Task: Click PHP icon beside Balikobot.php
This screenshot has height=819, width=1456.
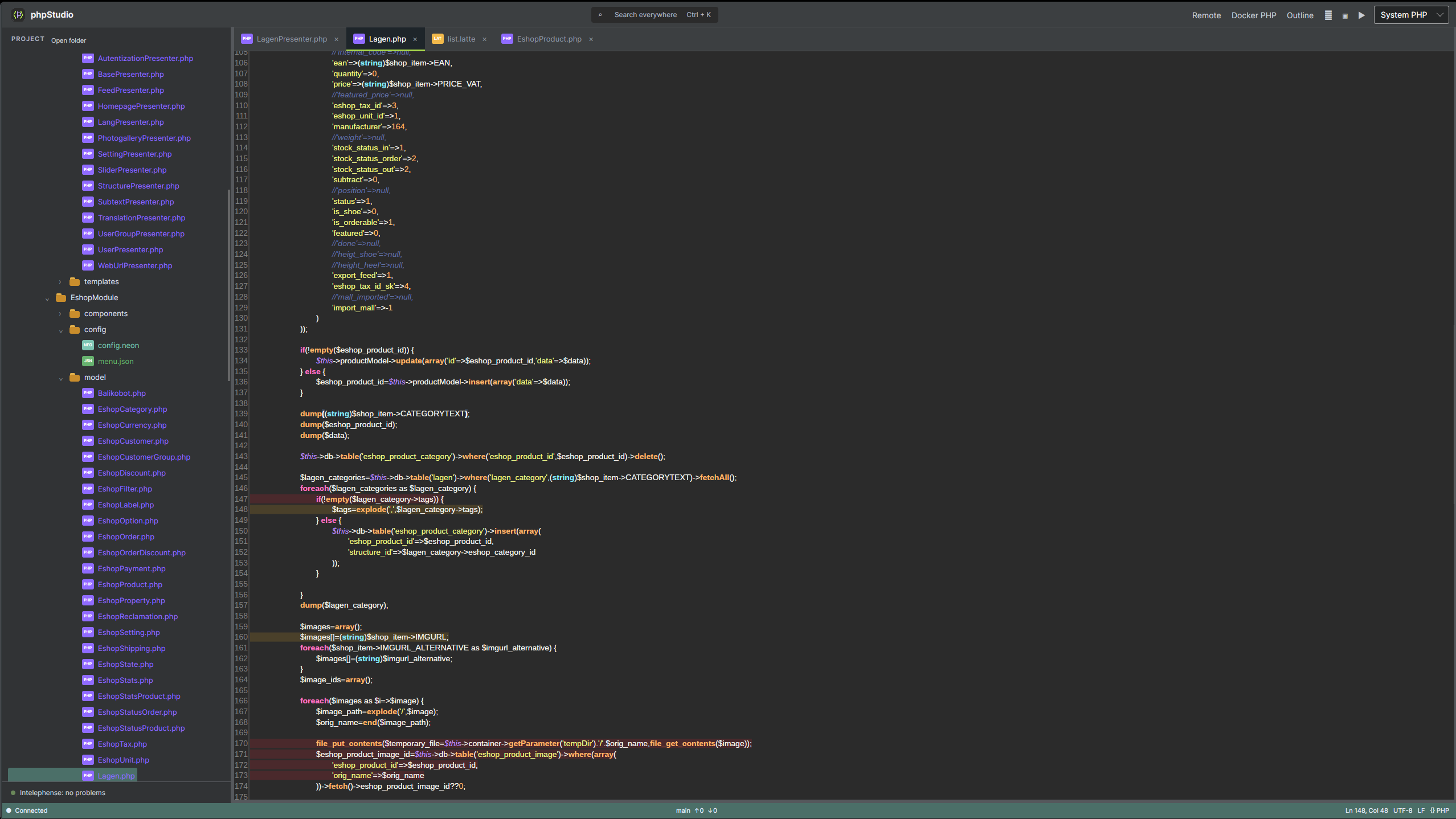Action: (x=88, y=393)
